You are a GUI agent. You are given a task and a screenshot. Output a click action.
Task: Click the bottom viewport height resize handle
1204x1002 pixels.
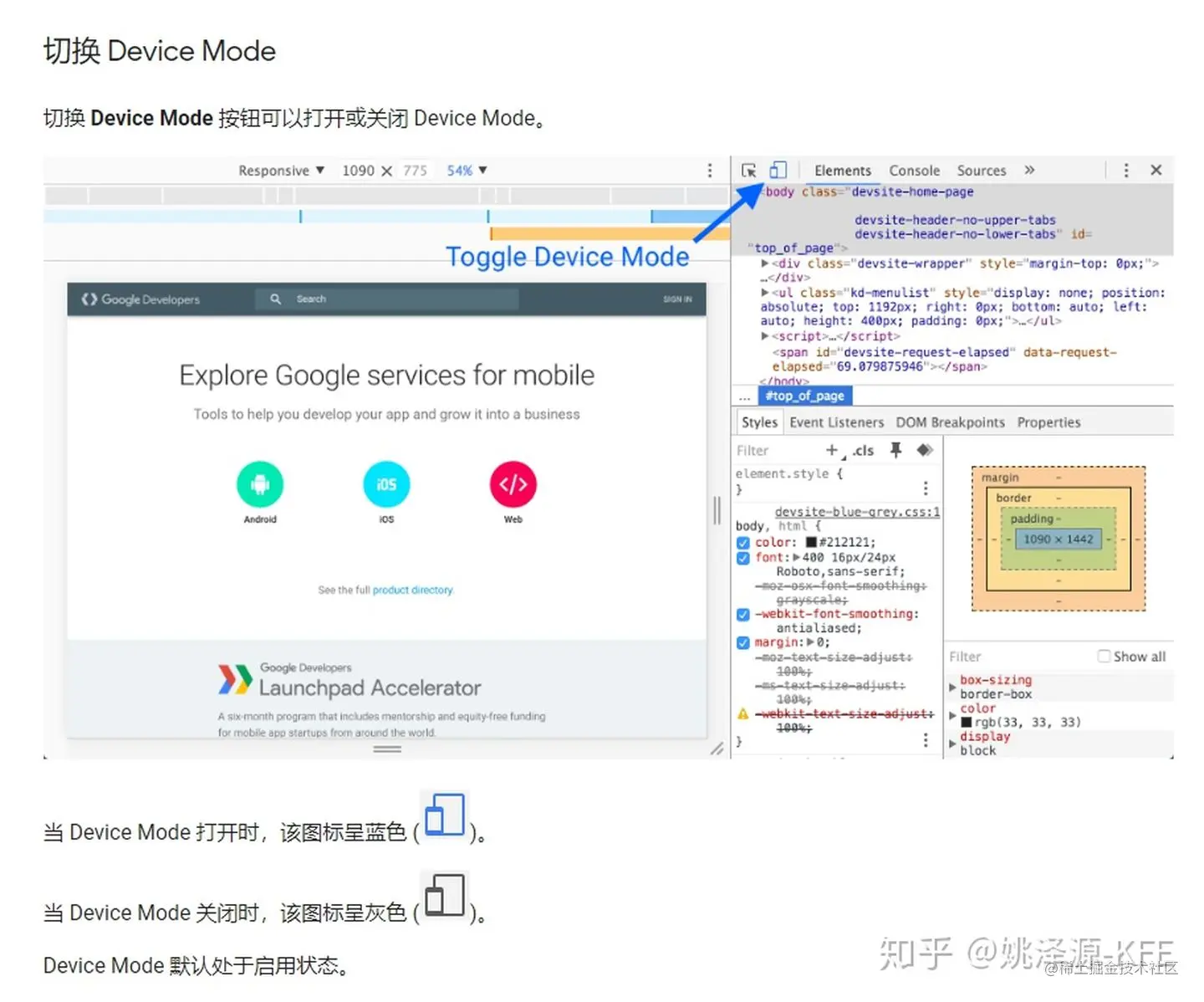387,749
